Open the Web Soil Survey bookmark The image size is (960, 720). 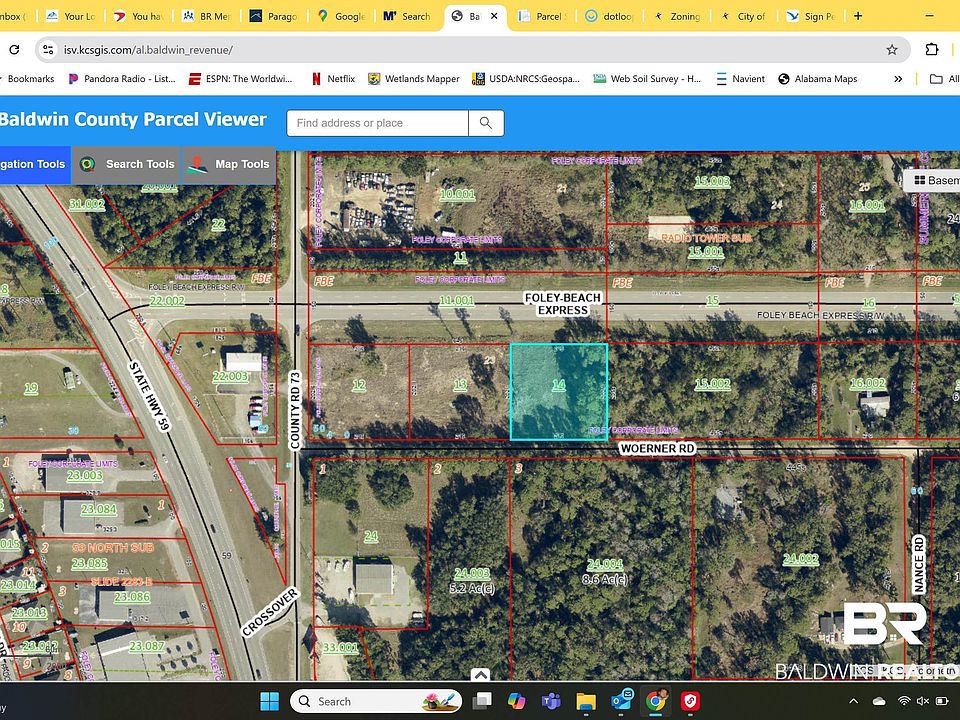(x=647, y=79)
